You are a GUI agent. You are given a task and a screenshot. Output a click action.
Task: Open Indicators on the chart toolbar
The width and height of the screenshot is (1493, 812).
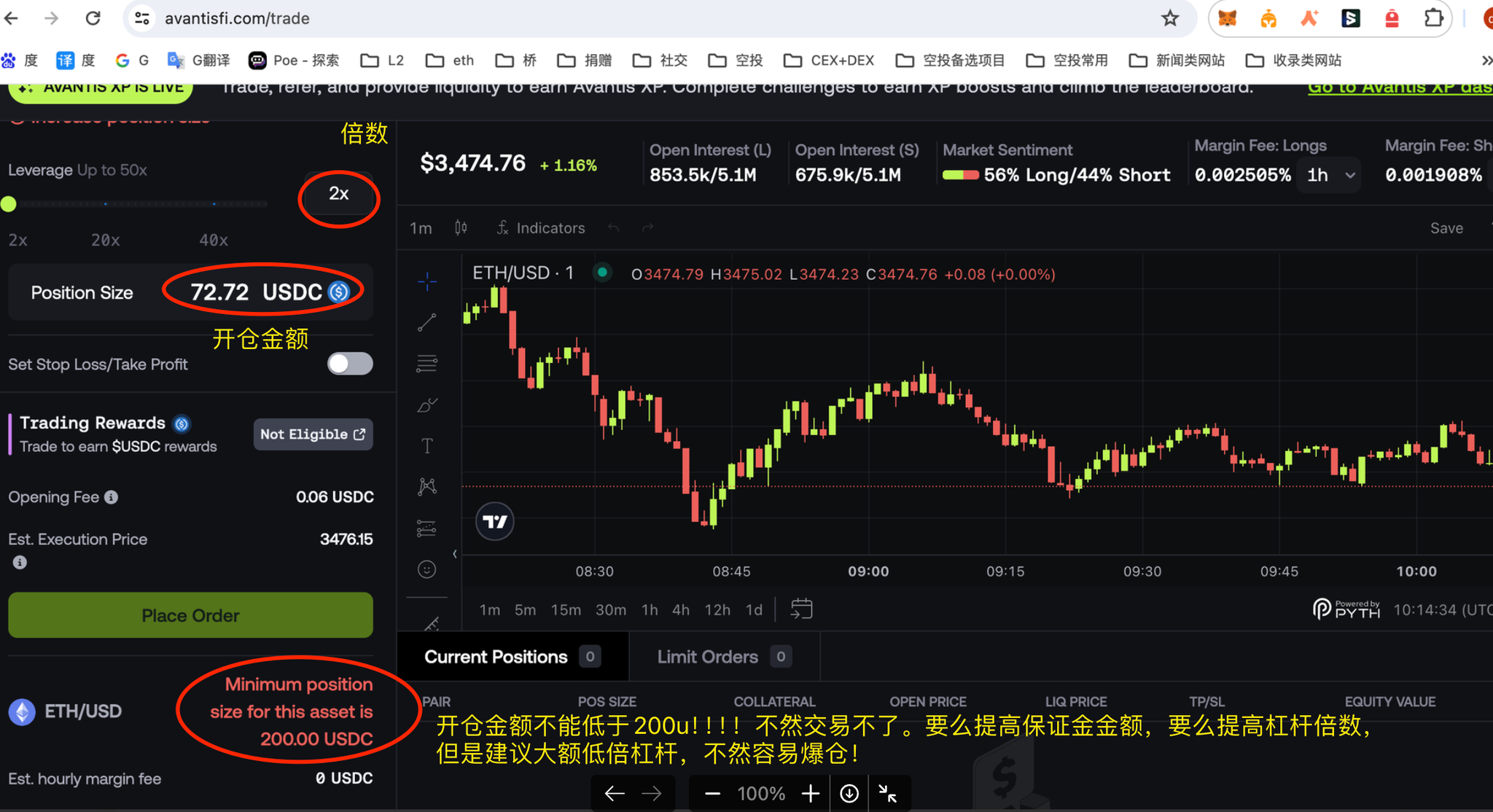(540, 227)
